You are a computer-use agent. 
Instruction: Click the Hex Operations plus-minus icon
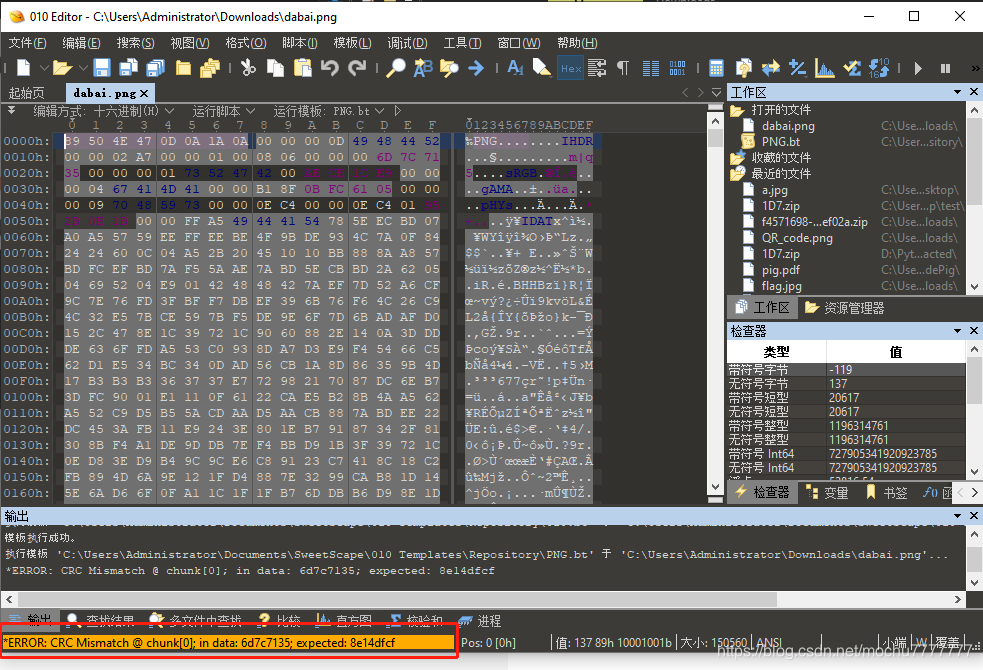pos(797,68)
